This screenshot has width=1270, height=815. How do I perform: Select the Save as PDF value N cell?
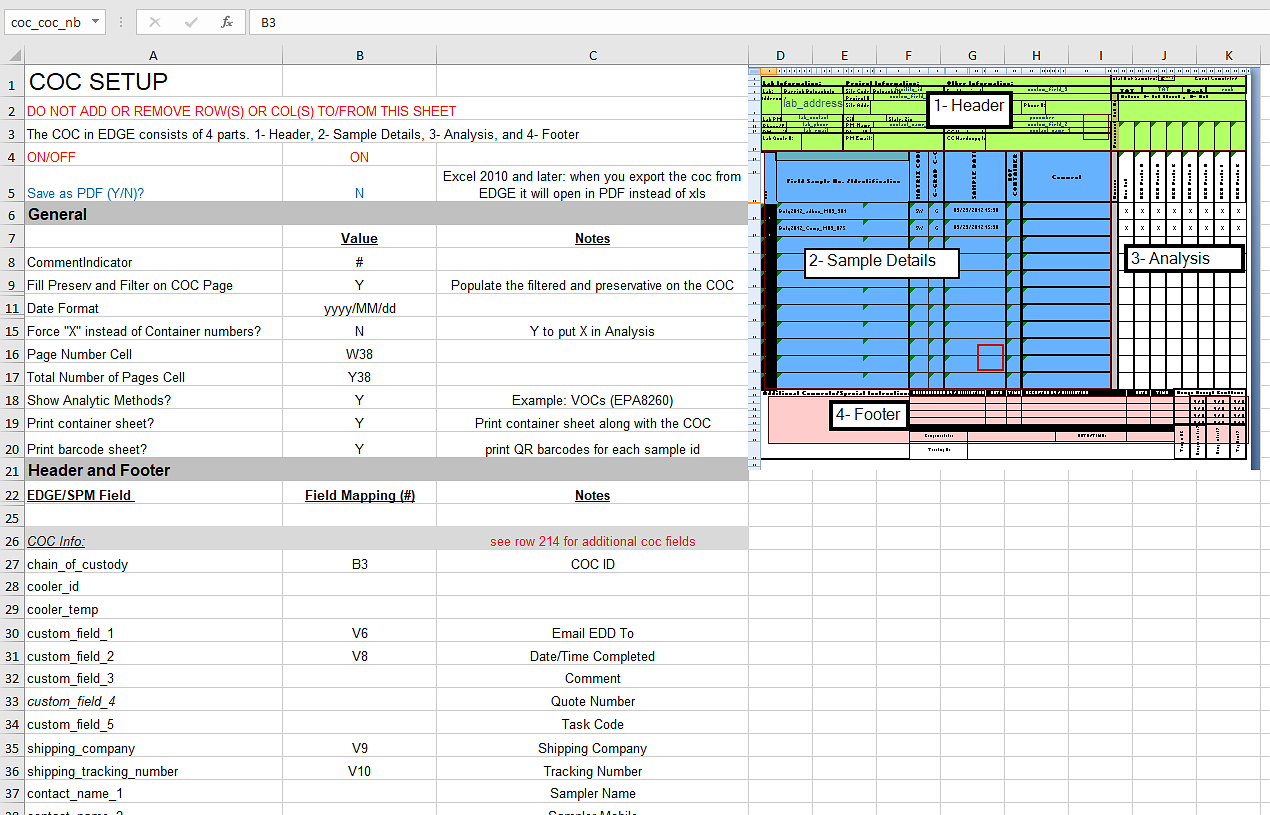tap(359, 193)
